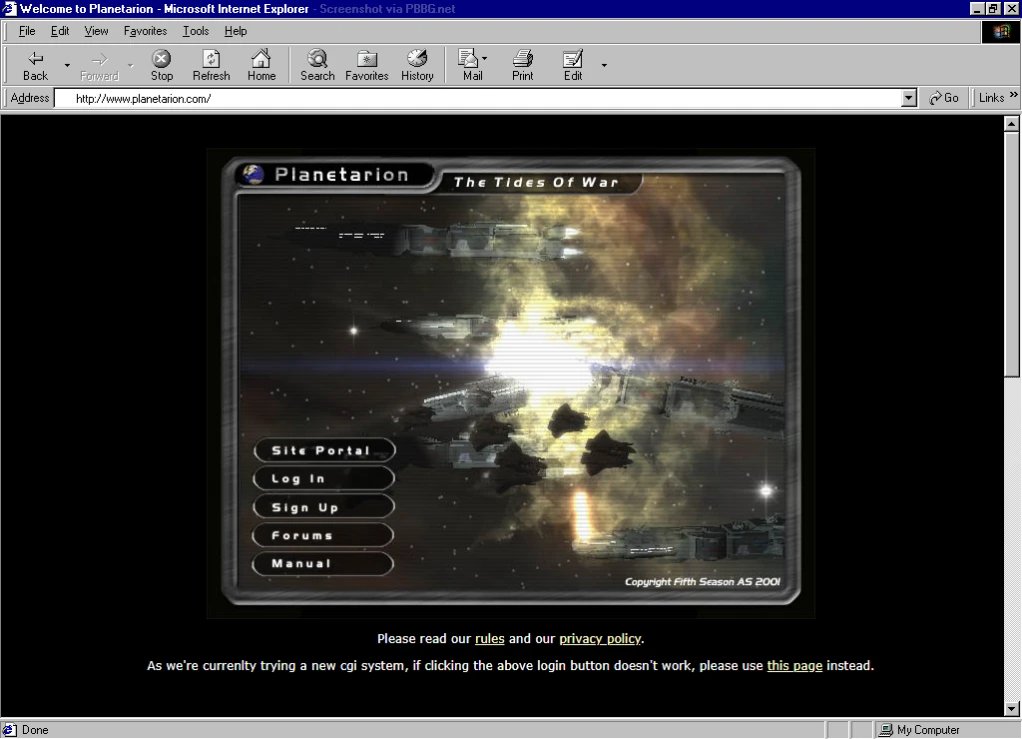Follow the rules link
The width and height of the screenshot is (1022, 739).
tap(489, 639)
